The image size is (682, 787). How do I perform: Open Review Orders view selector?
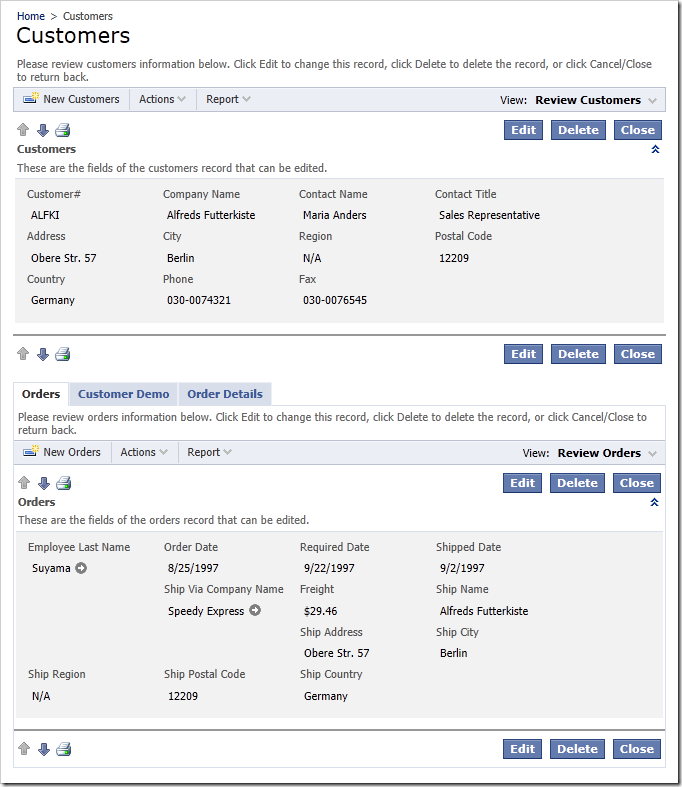coord(607,453)
